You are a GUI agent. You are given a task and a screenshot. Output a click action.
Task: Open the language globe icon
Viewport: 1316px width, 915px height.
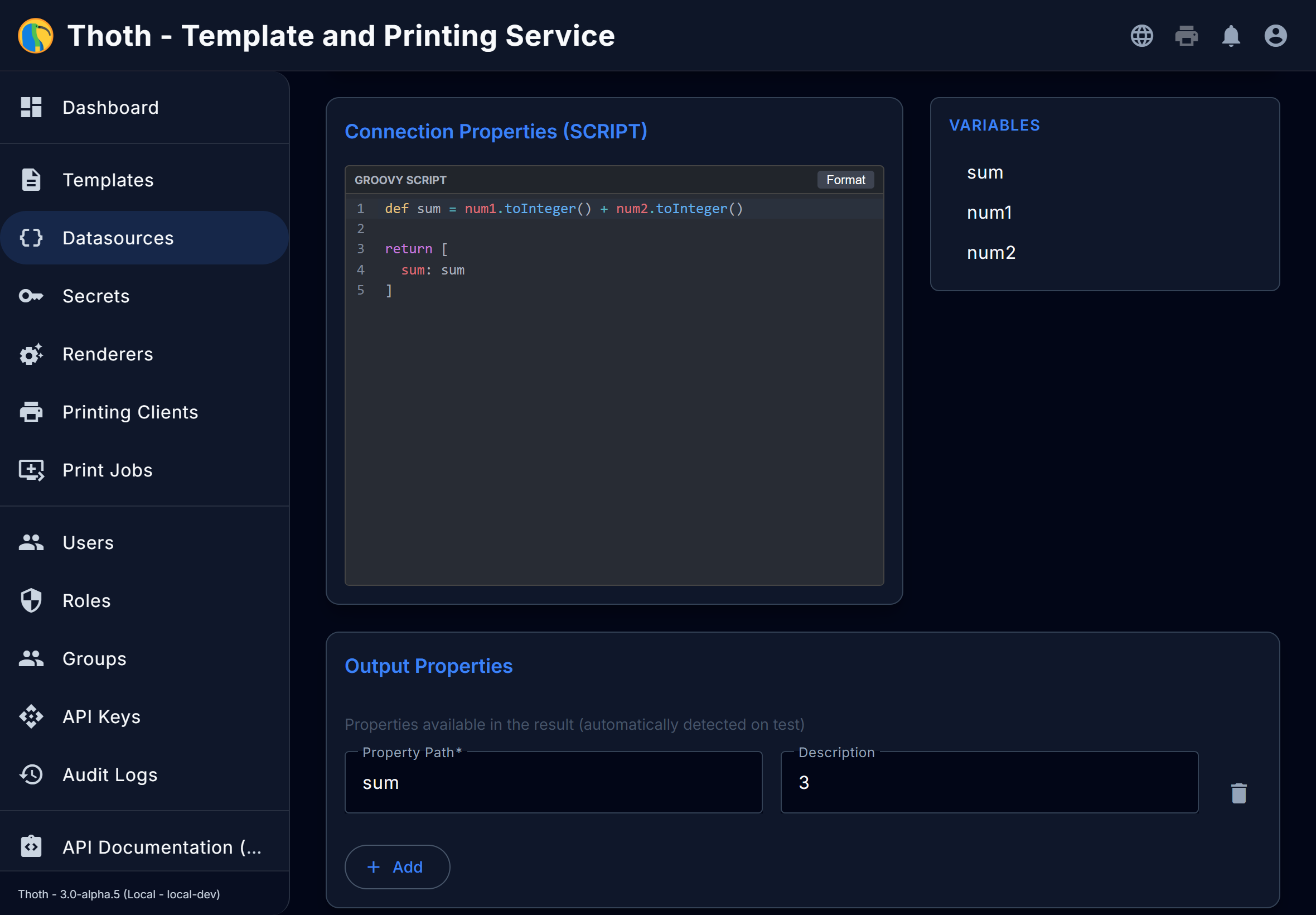(x=1141, y=36)
